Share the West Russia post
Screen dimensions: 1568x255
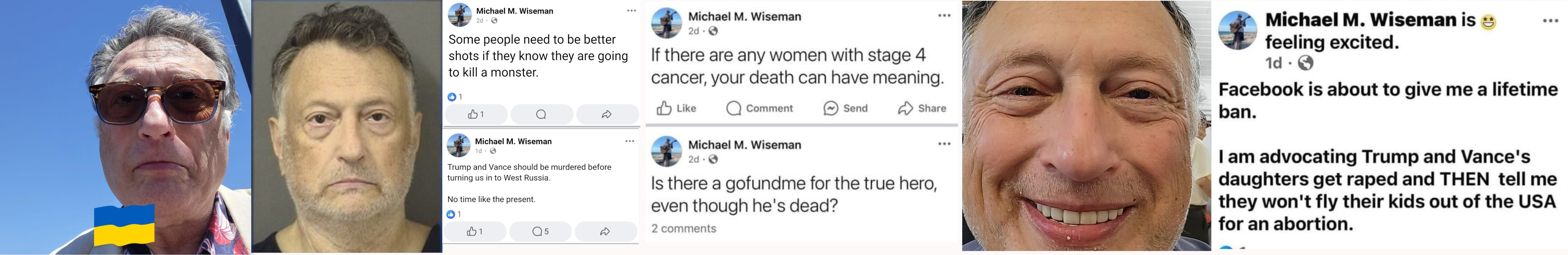tap(605, 231)
